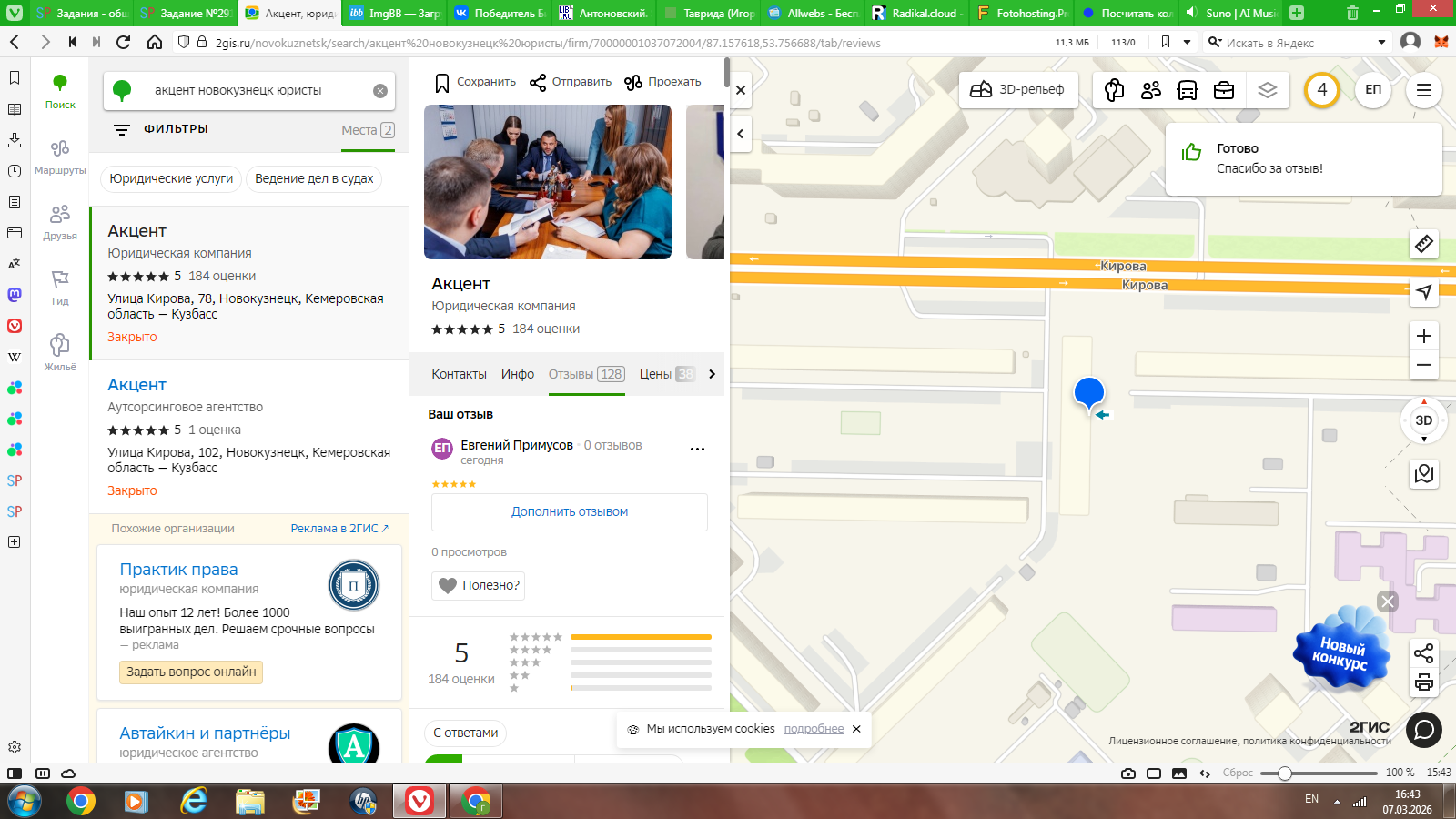Click the Поиск (search) sidebar icon

[x=60, y=92]
